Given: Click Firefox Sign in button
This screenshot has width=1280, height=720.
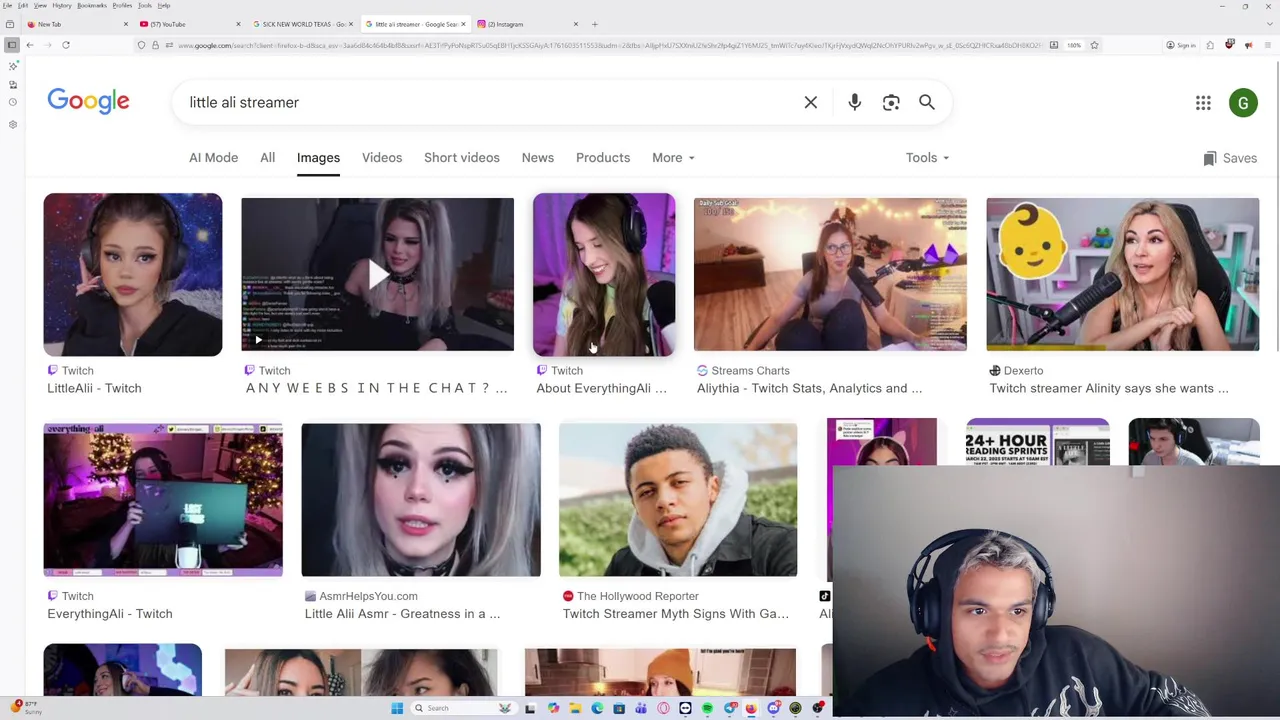Looking at the screenshot, I should 1181,45.
